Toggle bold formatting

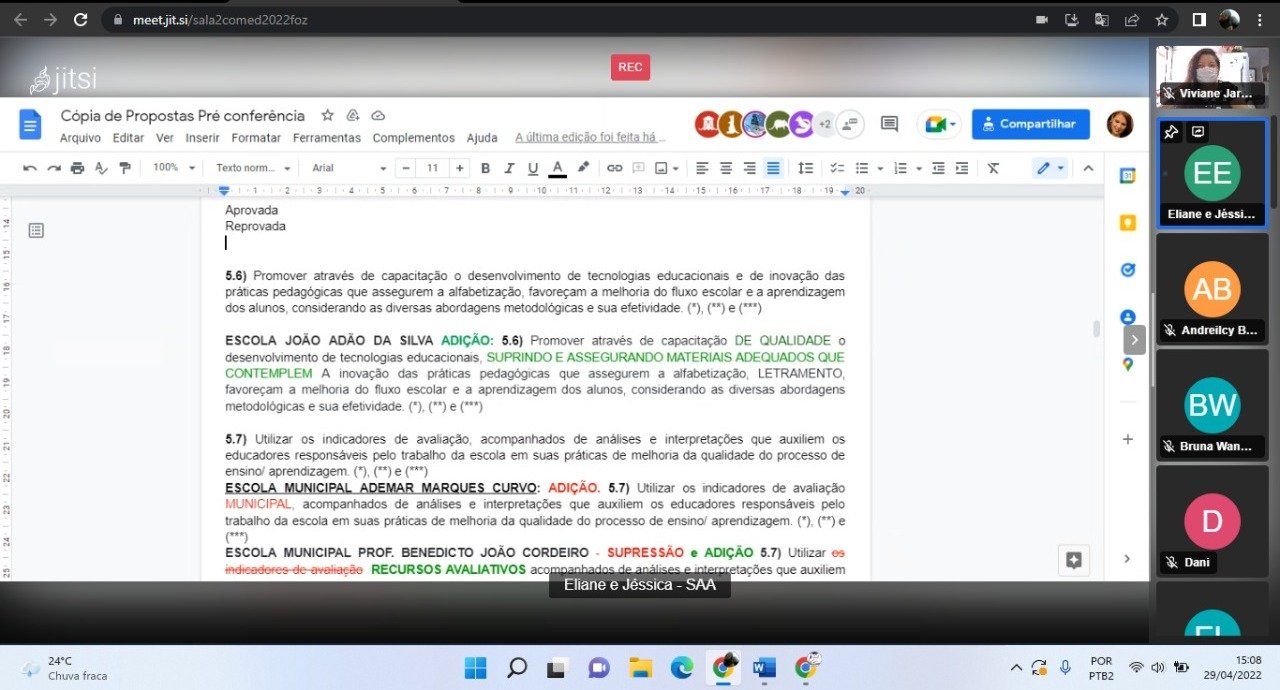click(x=485, y=168)
